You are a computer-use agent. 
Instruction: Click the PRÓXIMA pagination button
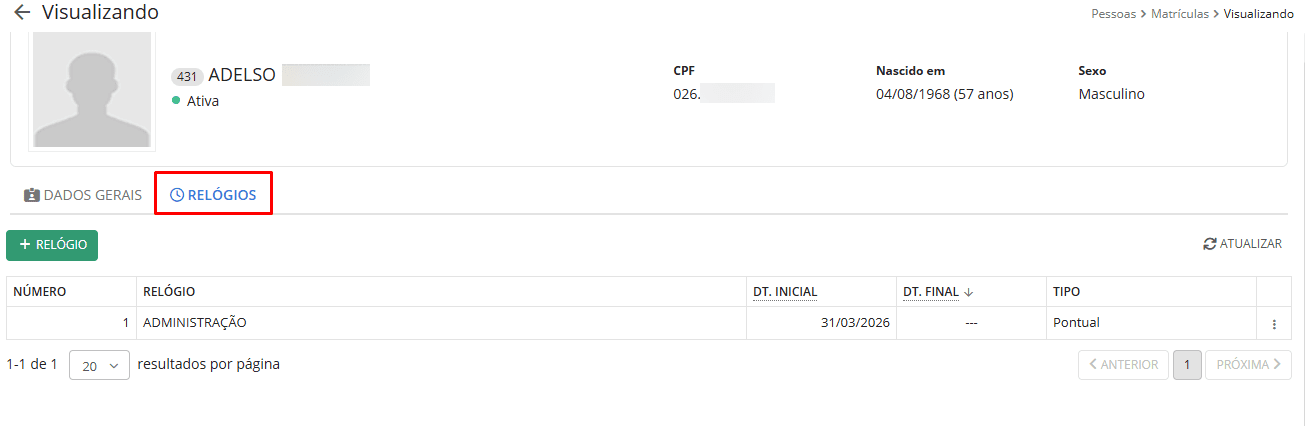(x=1248, y=365)
